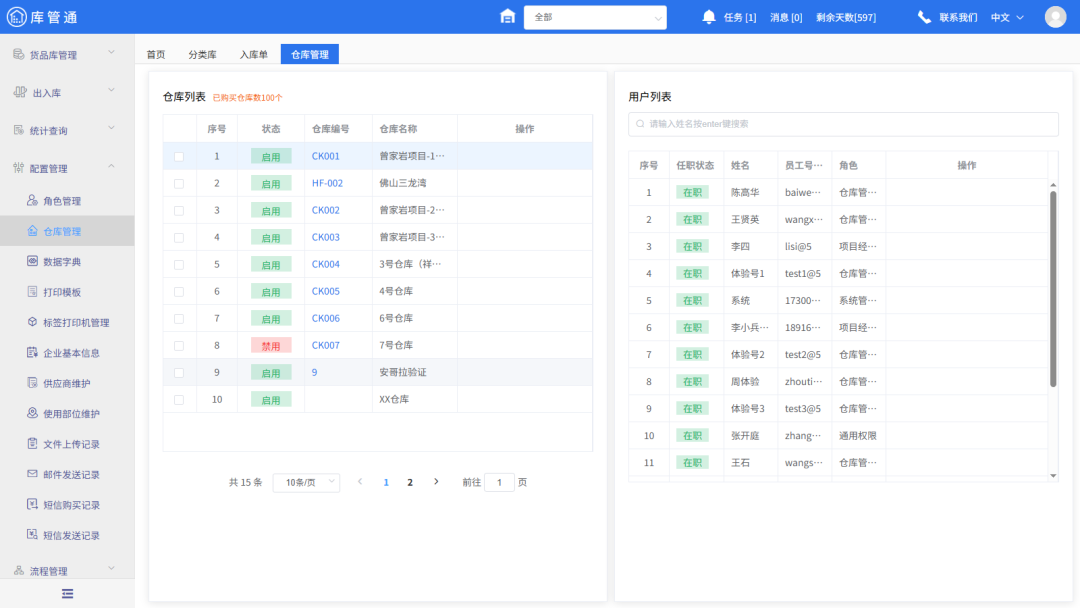The image size is (1080, 608).
Task: Click the 打印模板 icon
Action: click(32, 291)
